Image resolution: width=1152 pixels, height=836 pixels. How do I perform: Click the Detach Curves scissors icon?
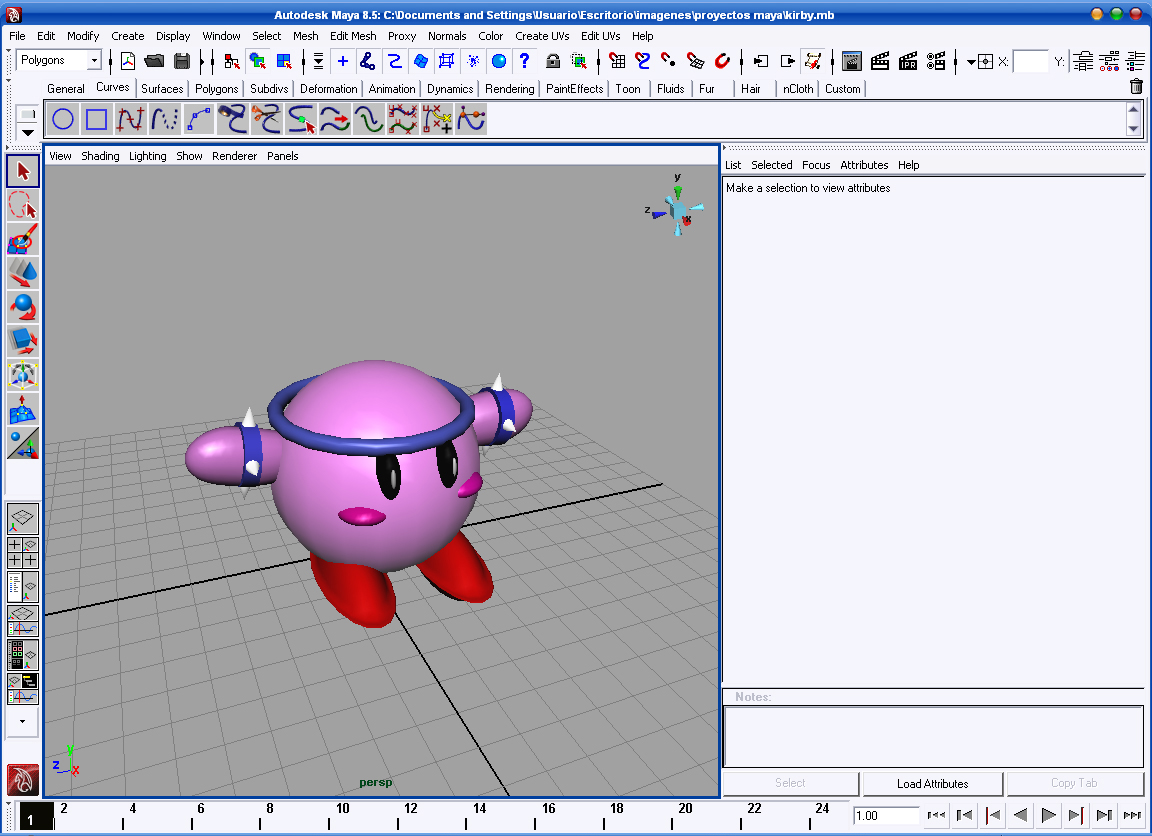pos(266,119)
